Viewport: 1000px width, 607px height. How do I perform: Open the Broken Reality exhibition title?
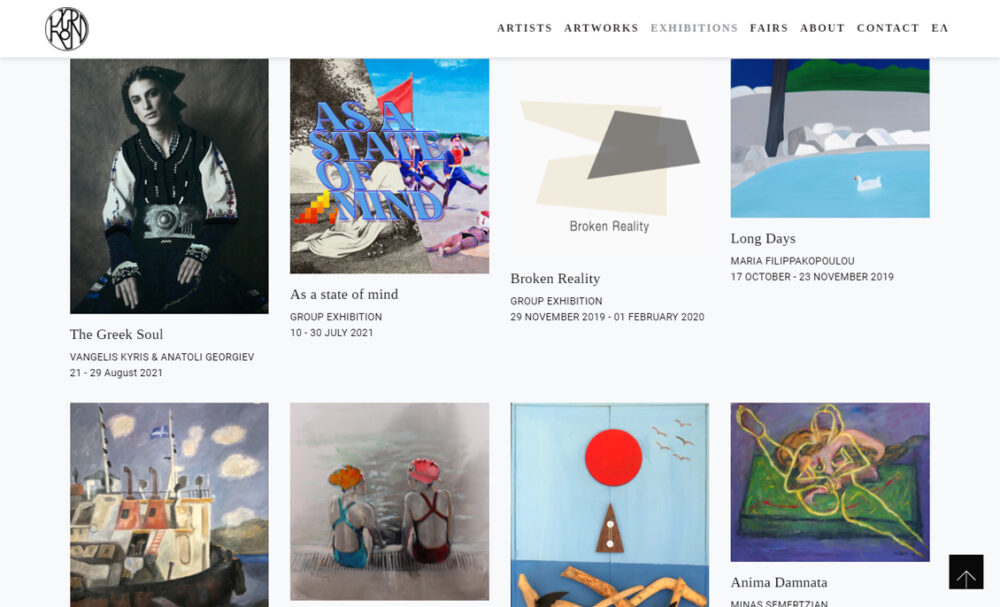[555, 279]
